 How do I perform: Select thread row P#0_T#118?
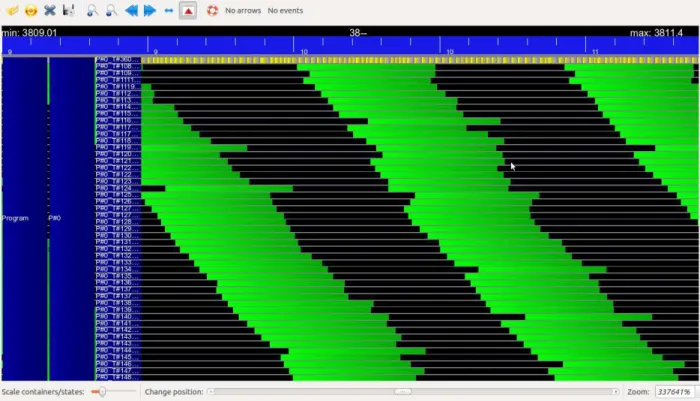117,141
